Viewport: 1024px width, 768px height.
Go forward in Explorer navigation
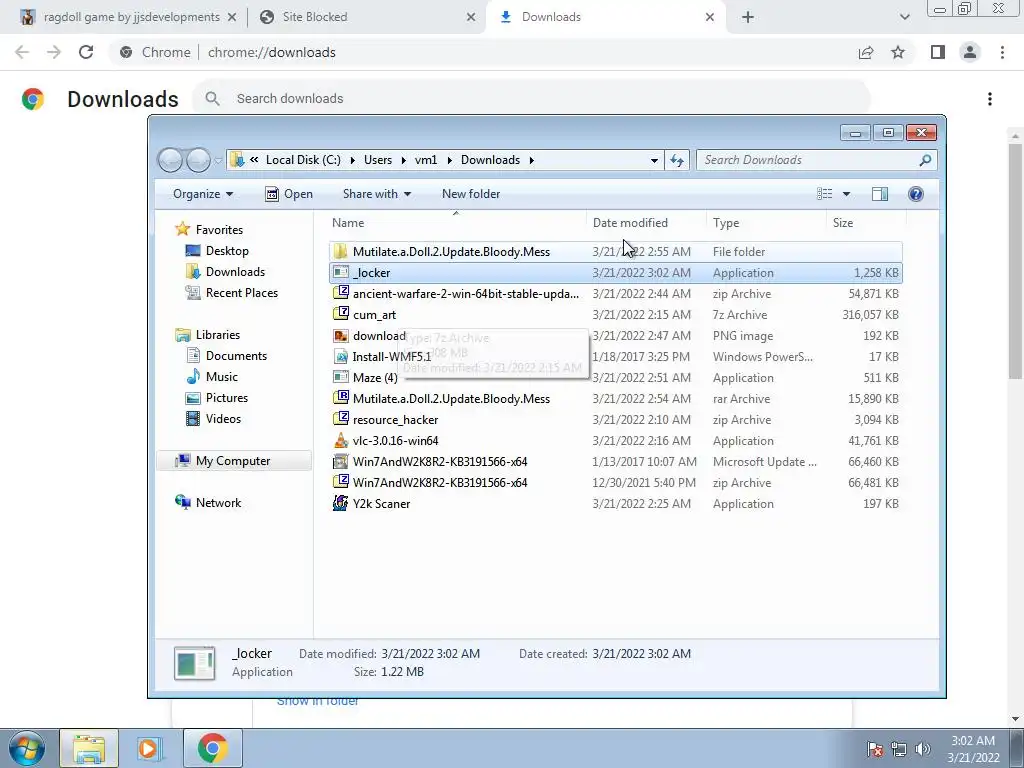pyautogui.click(x=199, y=160)
